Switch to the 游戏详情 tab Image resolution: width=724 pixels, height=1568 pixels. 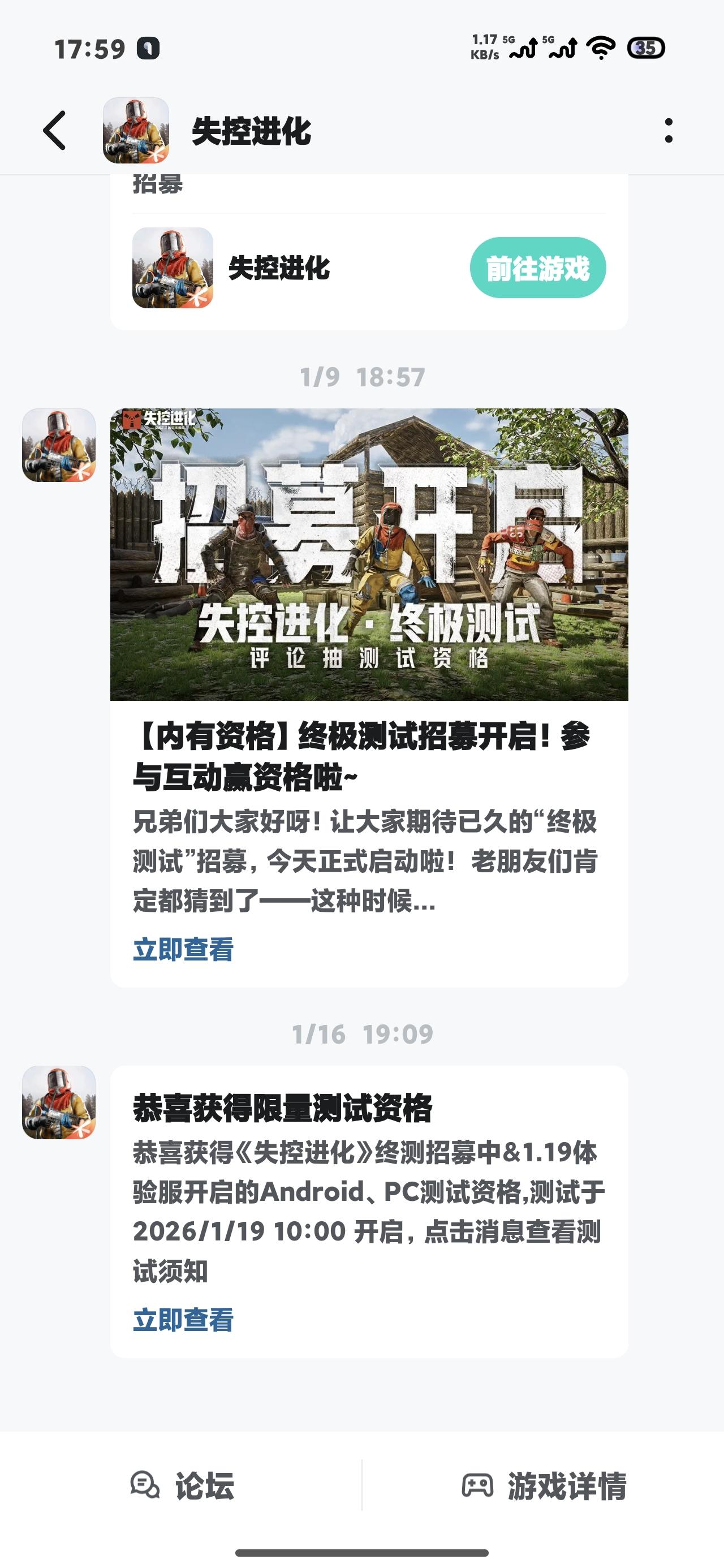click(x=544, y=1485)
